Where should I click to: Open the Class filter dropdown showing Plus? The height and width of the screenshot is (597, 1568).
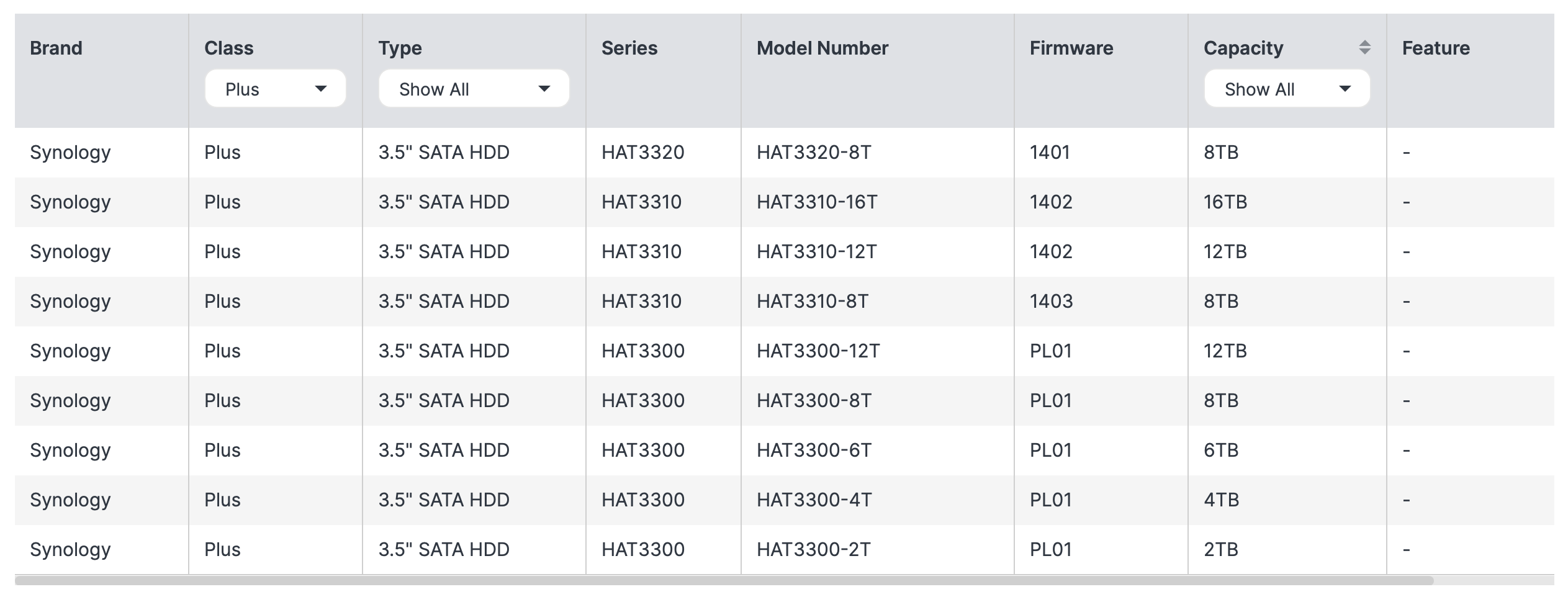275,89
